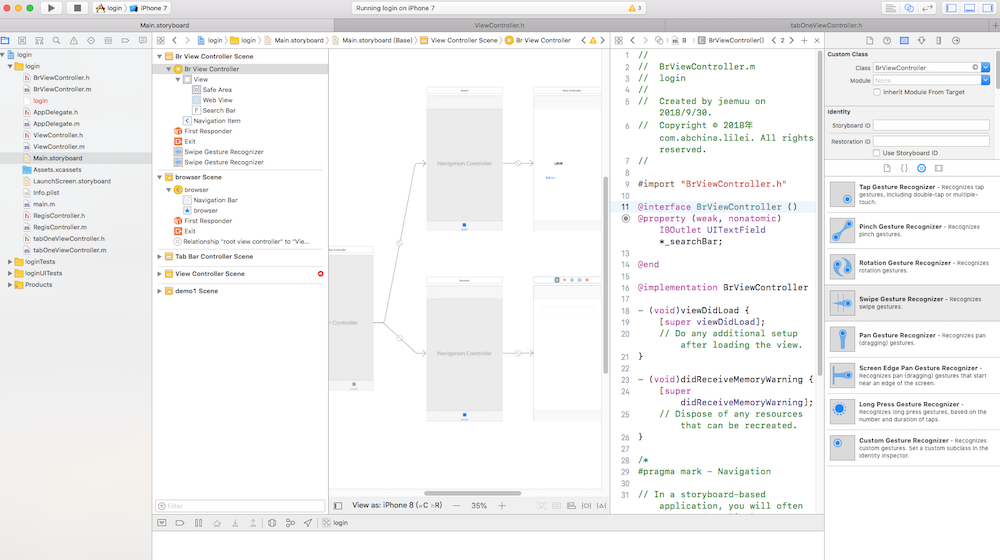Switch to the Version editor
This screenshot has height=560, width=1000.
point(929,8)
